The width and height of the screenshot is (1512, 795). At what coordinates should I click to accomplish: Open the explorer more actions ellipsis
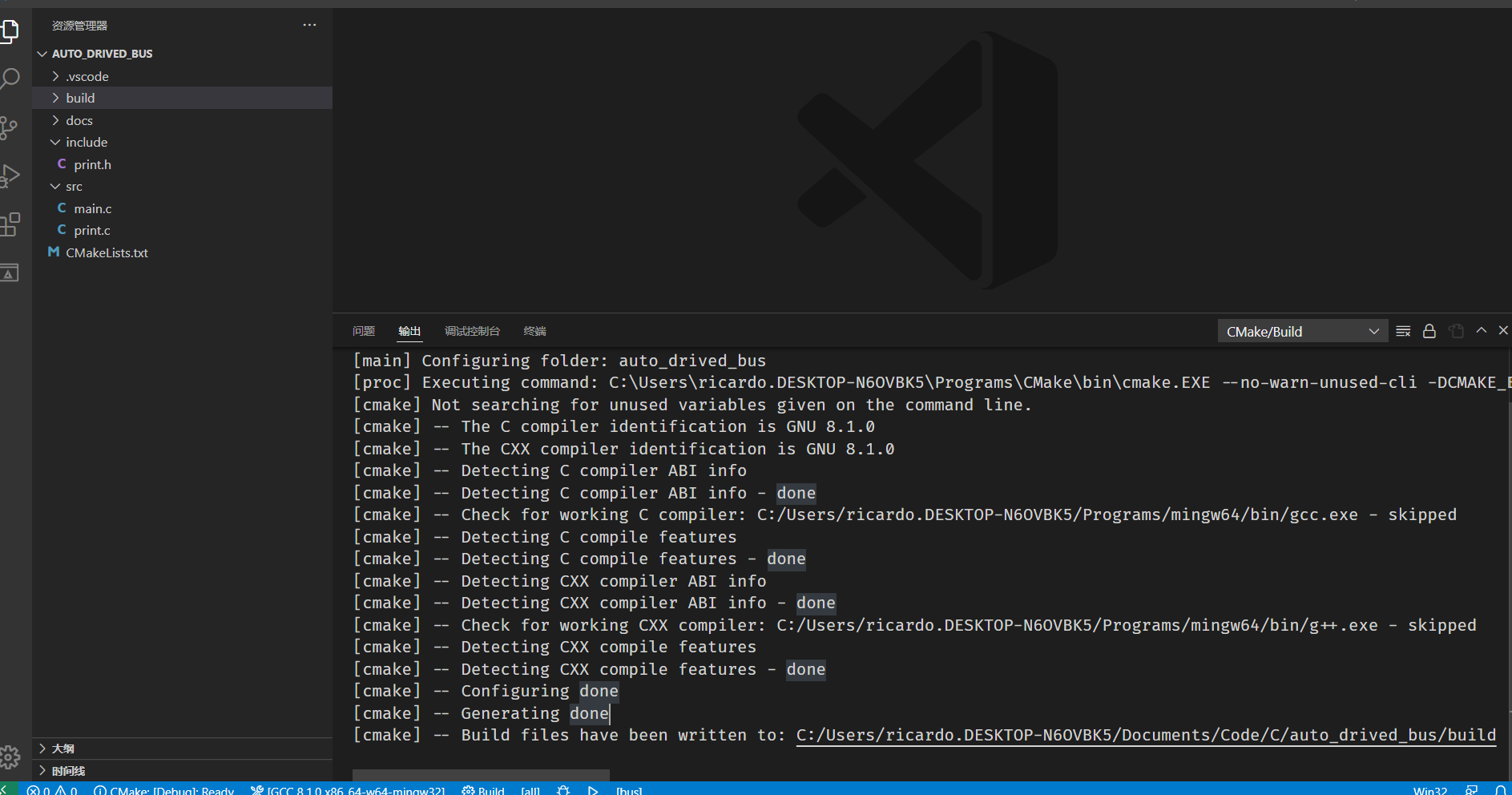309,26
